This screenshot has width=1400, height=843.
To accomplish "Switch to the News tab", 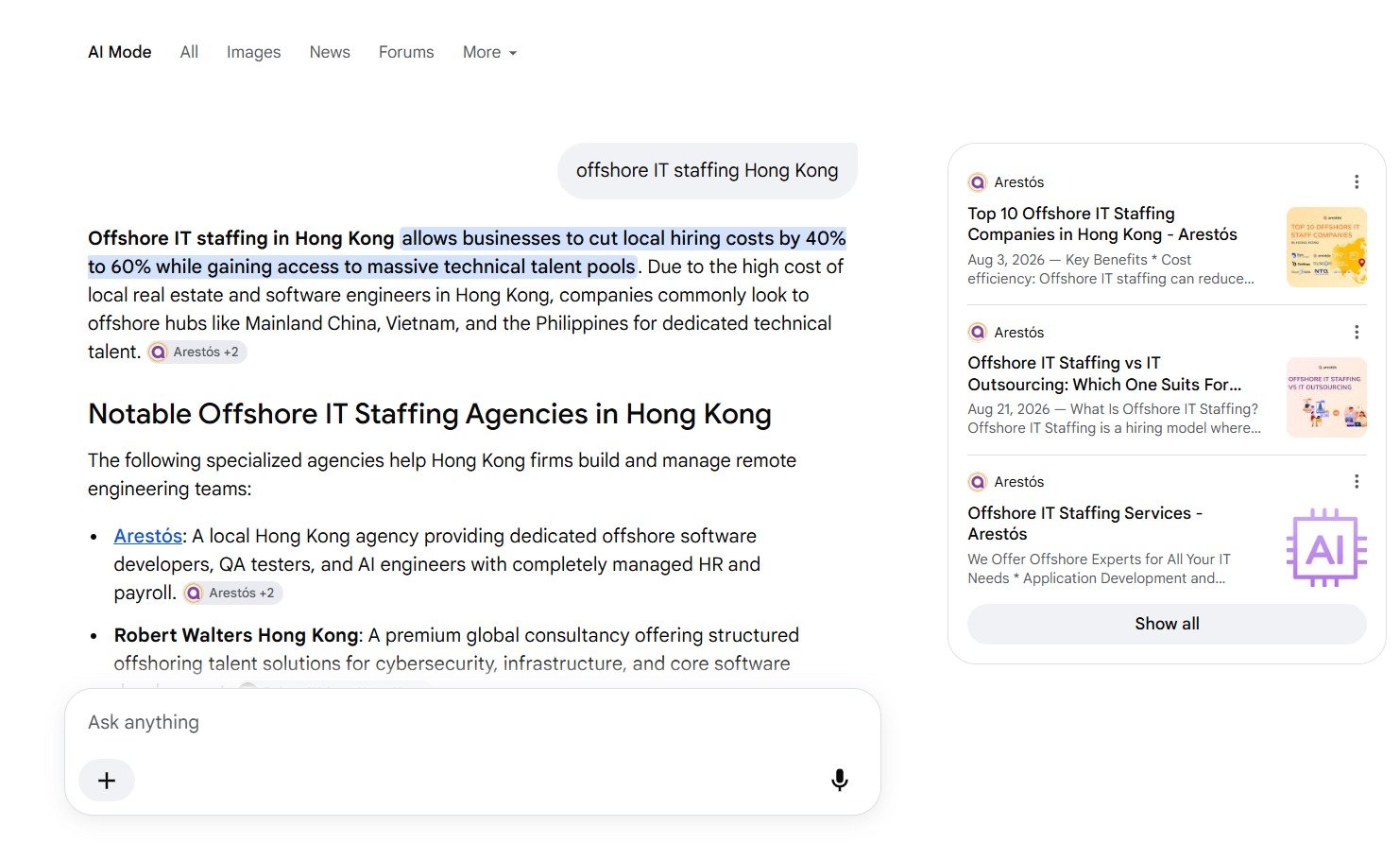I will tap(330, 52).
